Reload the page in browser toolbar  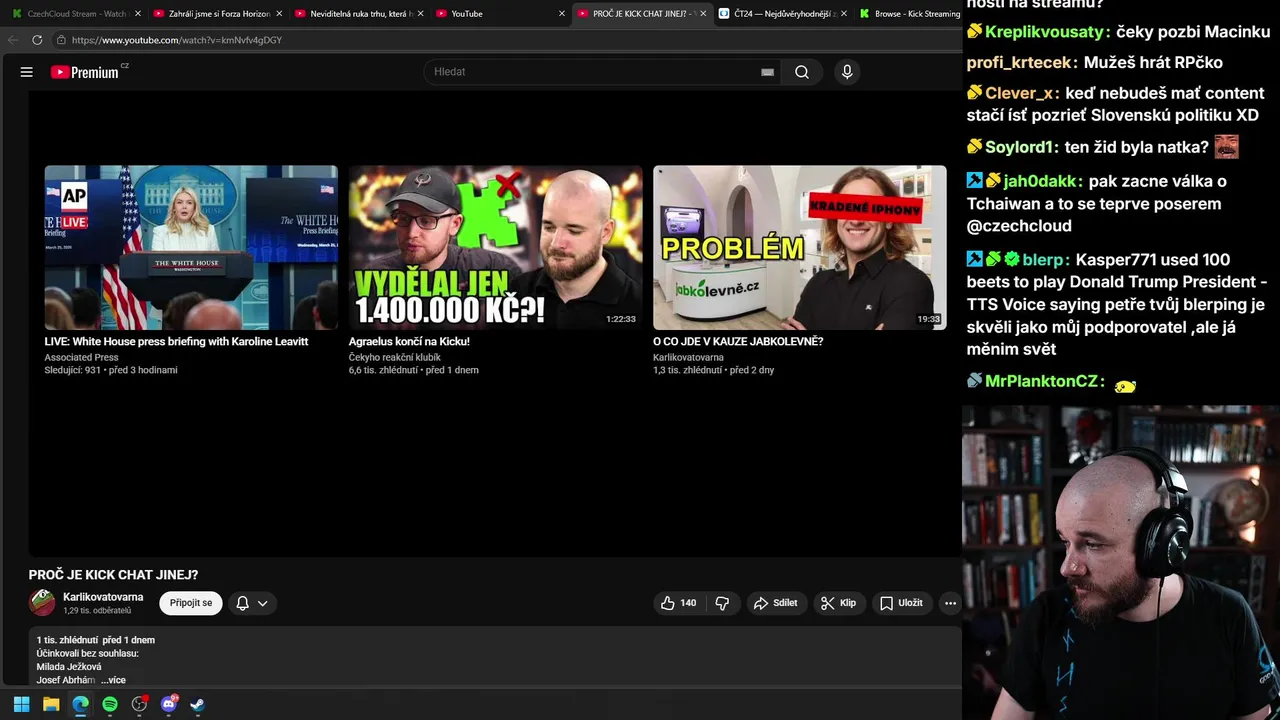(x=37, y=40)
